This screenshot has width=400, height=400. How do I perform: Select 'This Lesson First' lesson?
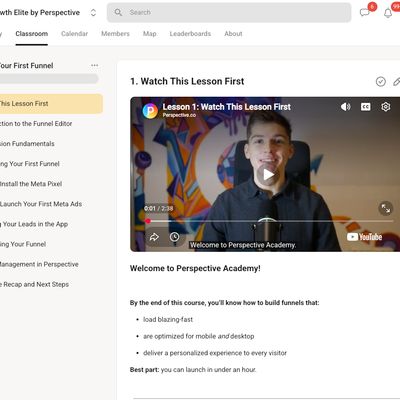click(x=51, y=104)
